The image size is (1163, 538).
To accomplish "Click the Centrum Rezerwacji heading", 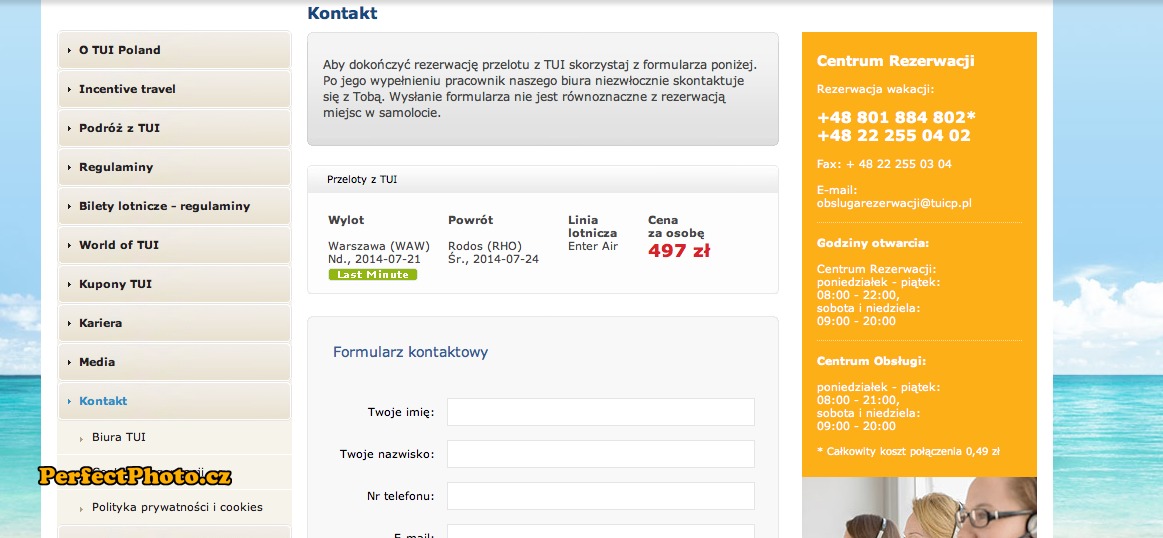I will (x=895, y=61).
